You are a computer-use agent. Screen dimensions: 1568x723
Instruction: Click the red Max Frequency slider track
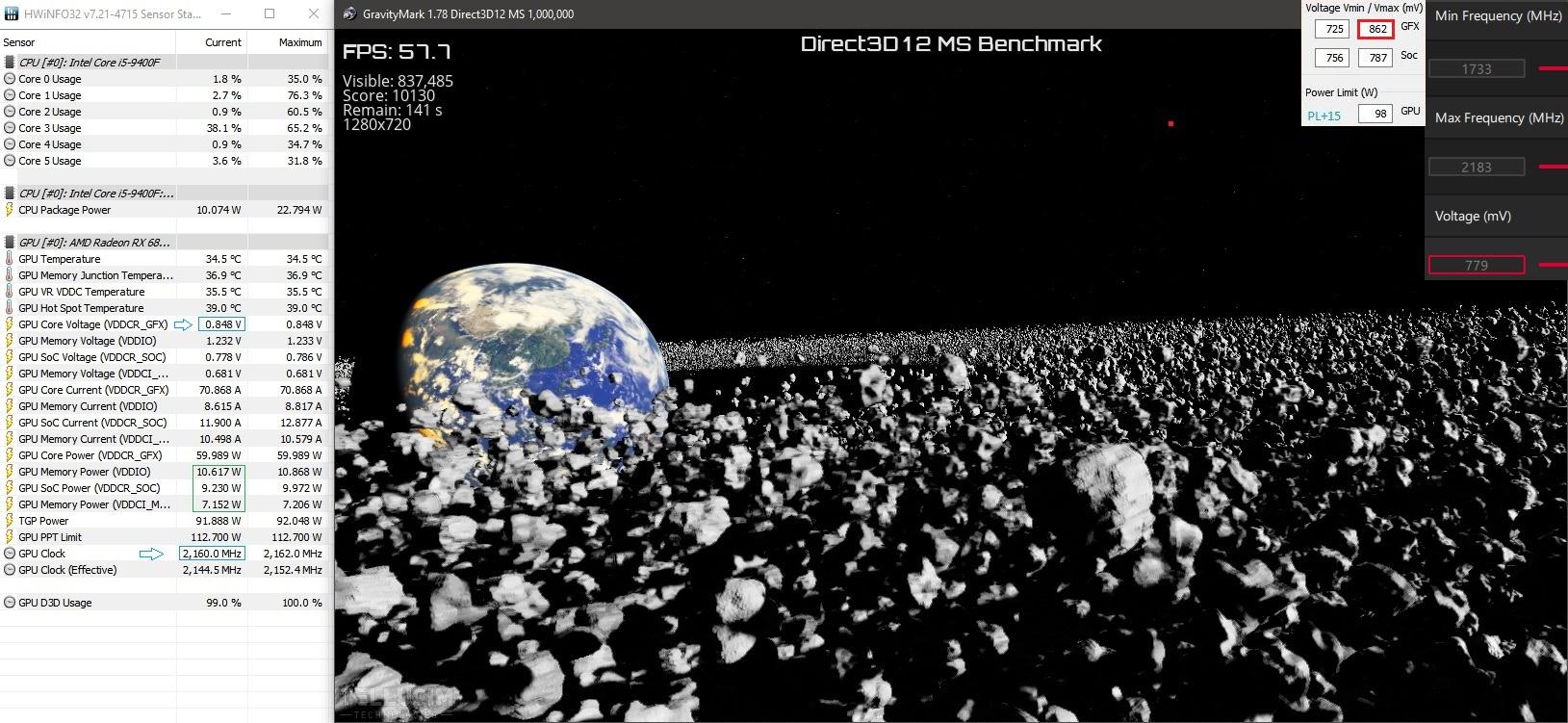point(1554,168)
